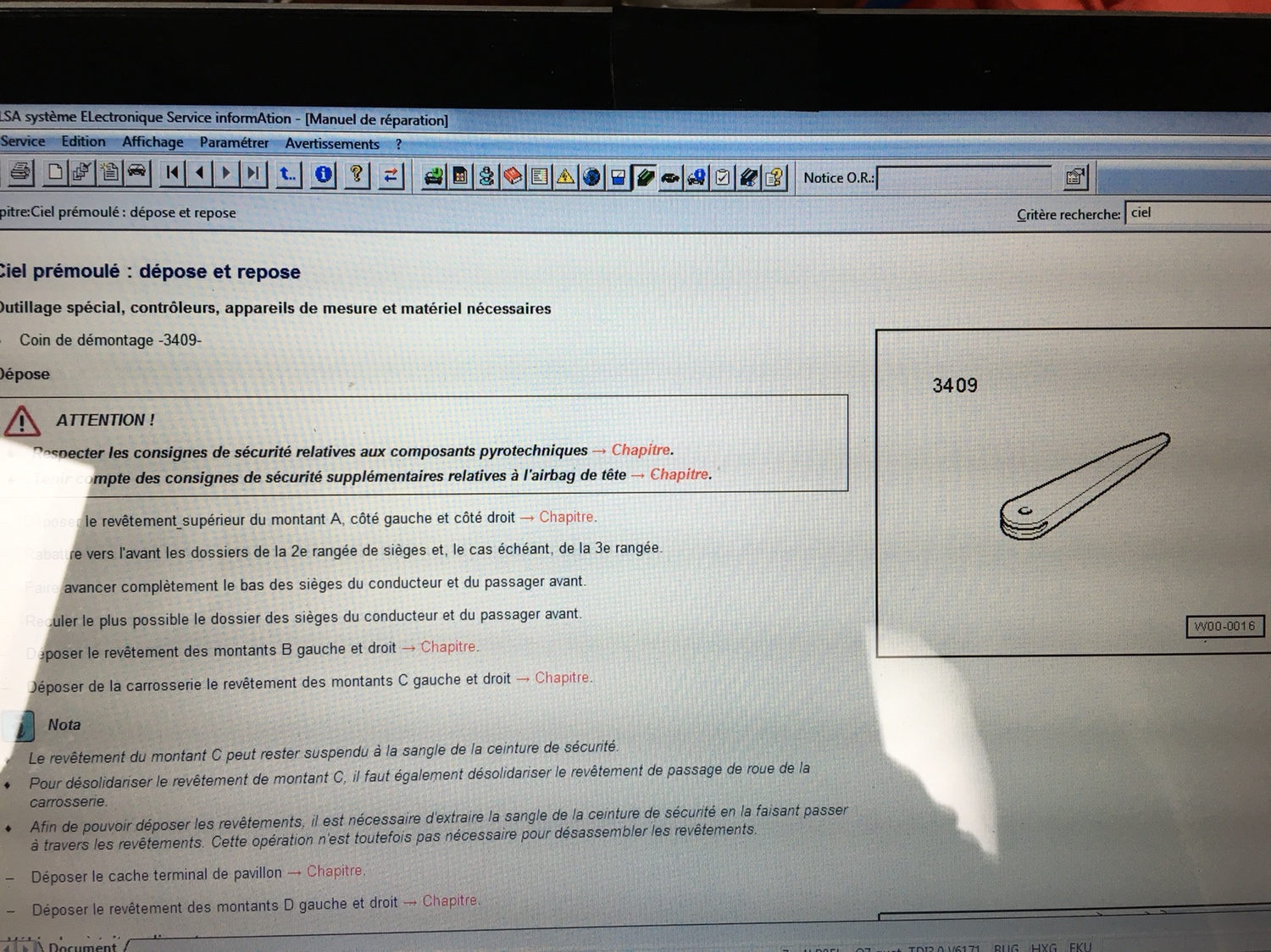Click the clipboard with checkmark toolbar icon
The width and height of the screenshot is (1271, 952).
click(722, 177)
